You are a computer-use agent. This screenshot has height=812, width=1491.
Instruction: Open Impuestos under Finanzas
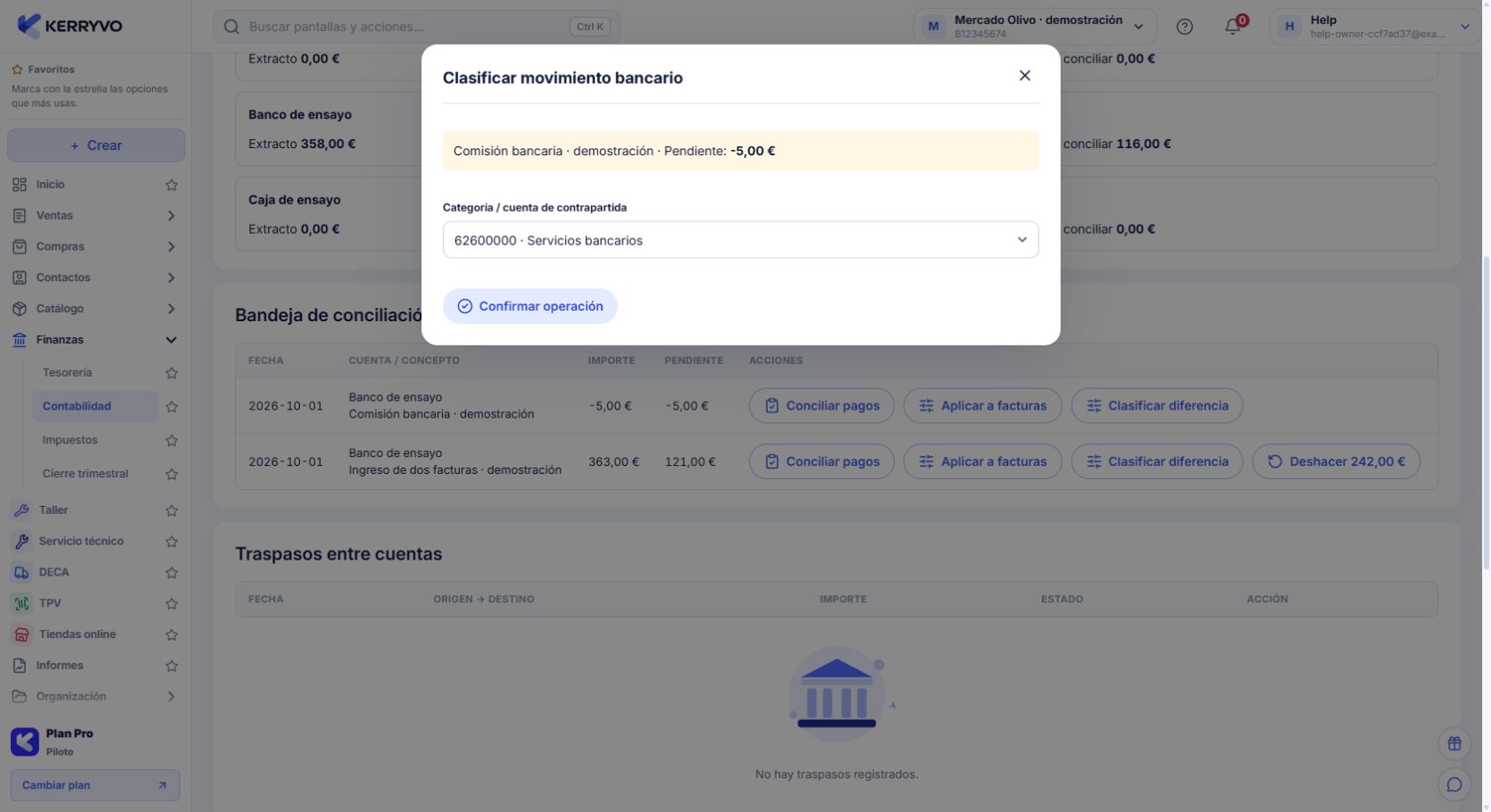pos(70,440)
